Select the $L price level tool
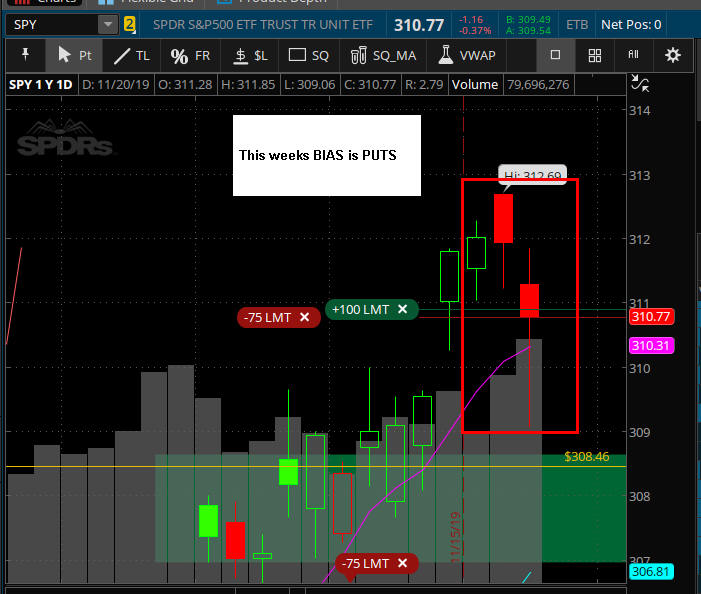This screenshot has width=701, height=594. point(250,55)
